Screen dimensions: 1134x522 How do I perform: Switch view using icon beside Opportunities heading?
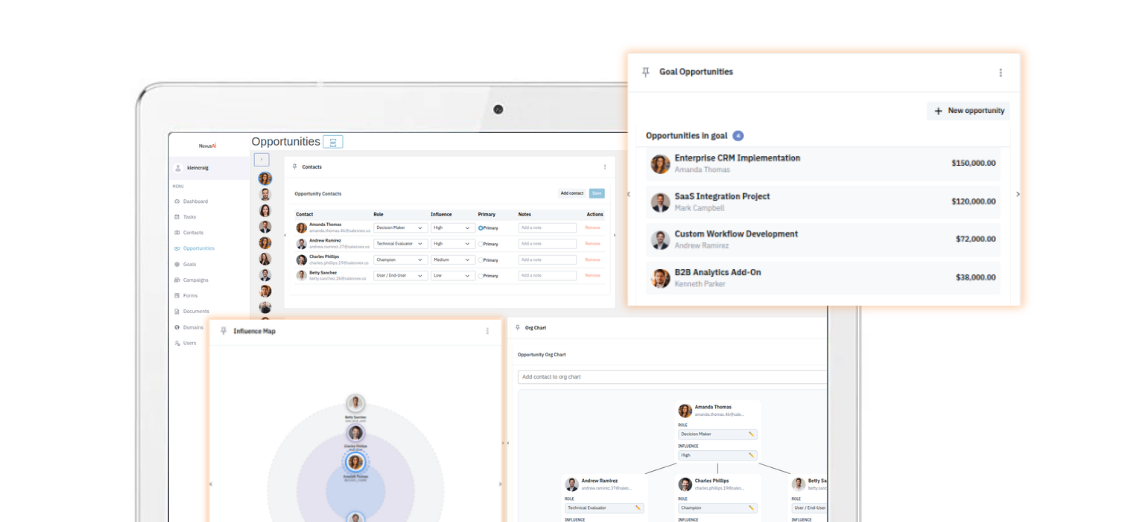point(333,142)
